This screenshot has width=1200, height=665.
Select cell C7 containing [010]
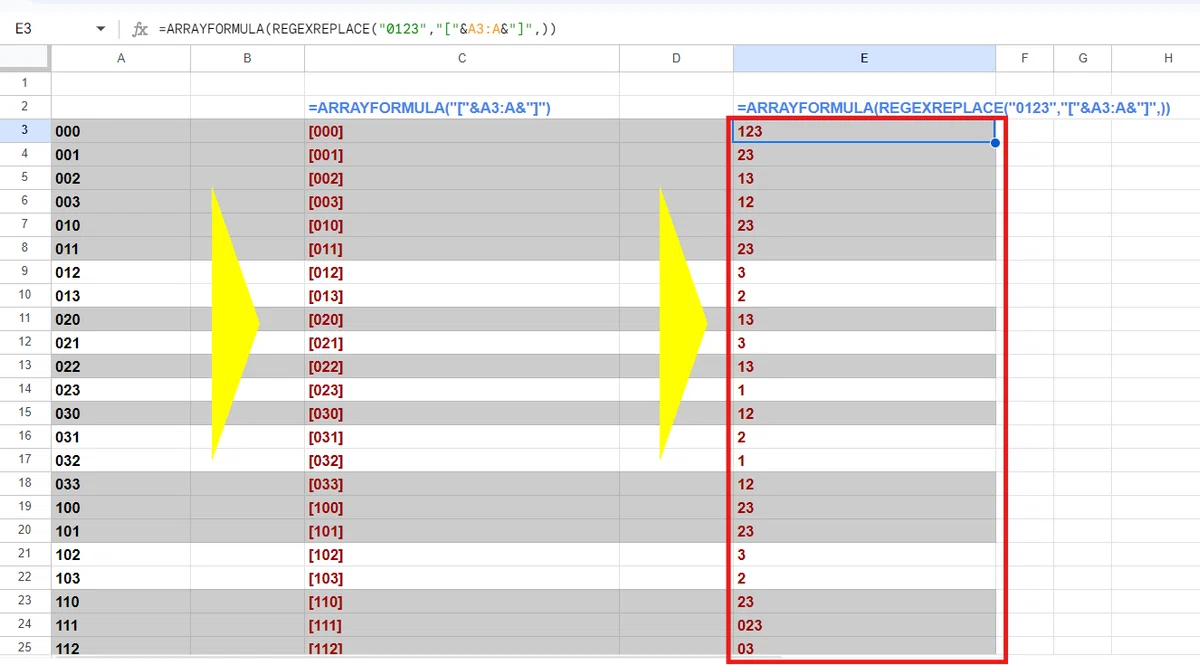point(462,225)
